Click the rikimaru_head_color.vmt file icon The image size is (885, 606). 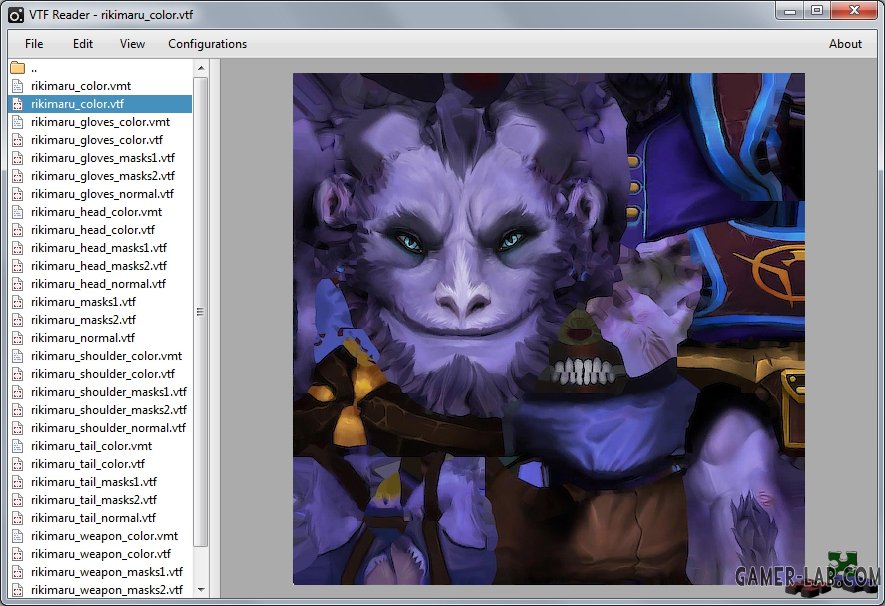(17, 212)
